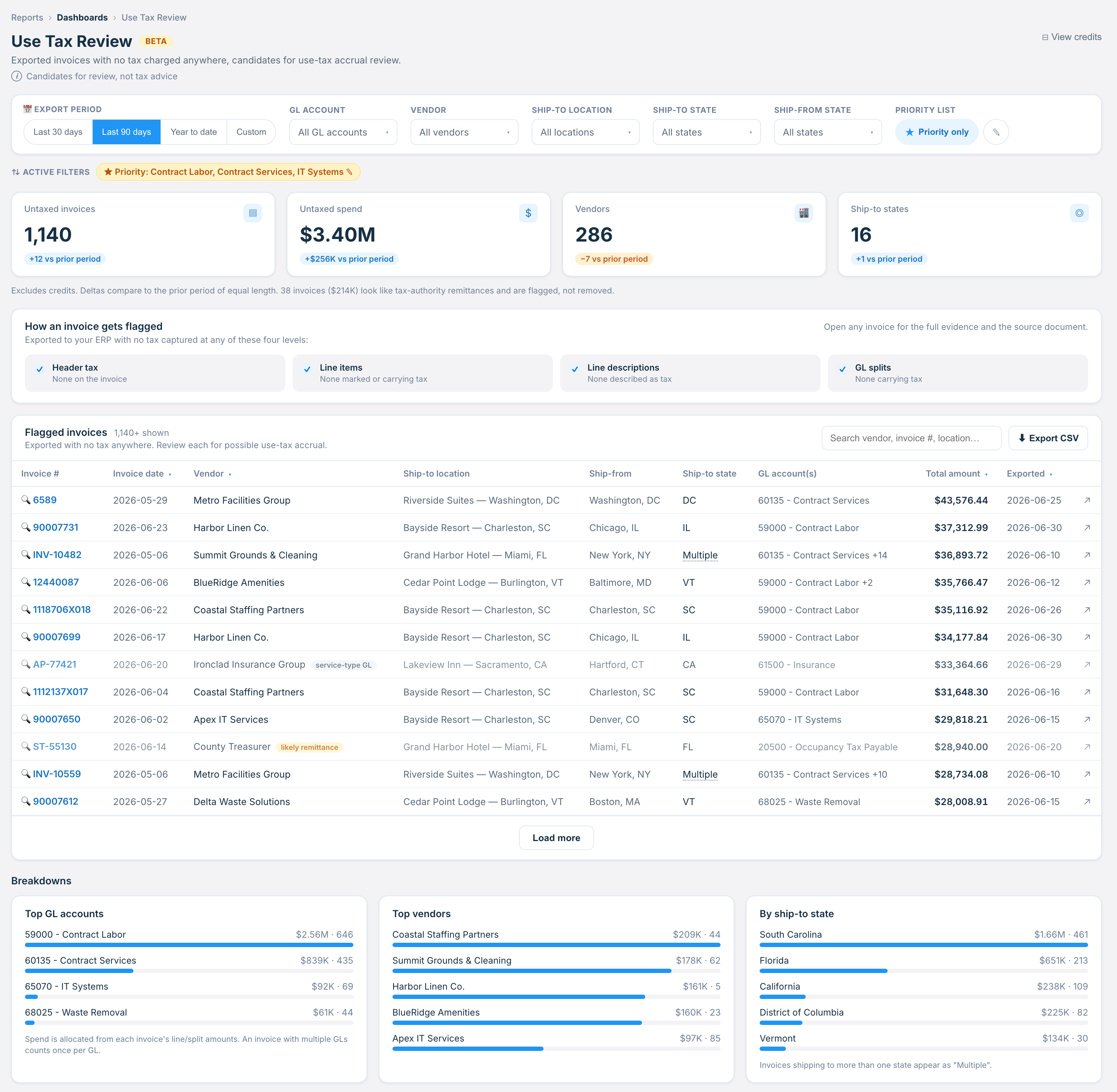1117x1092 pixels.
Task: Click the search vendor, invoice field
Action: (911, 438)
